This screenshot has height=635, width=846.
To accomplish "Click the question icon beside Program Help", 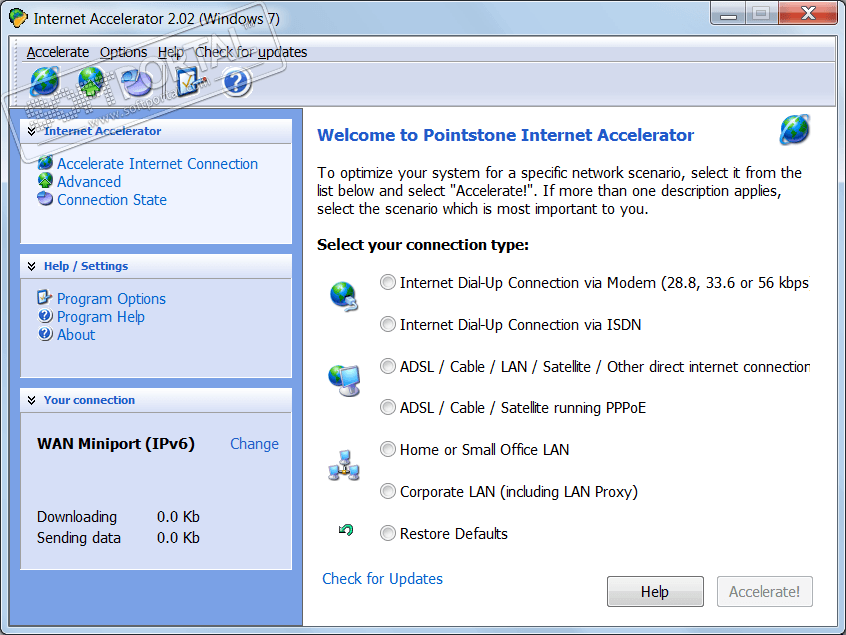I will 45,316.
